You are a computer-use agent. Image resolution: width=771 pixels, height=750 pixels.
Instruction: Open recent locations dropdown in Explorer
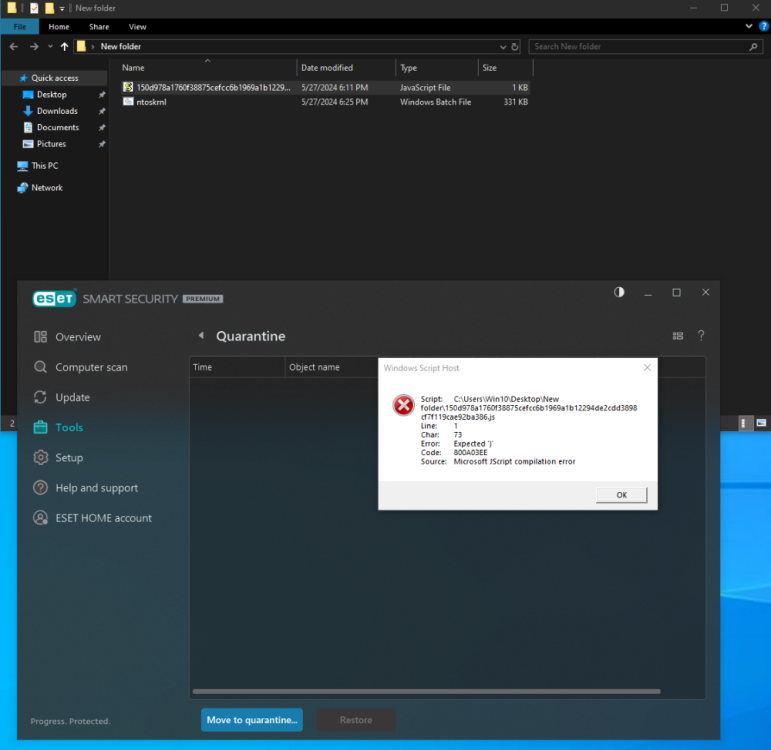(50, 46)
